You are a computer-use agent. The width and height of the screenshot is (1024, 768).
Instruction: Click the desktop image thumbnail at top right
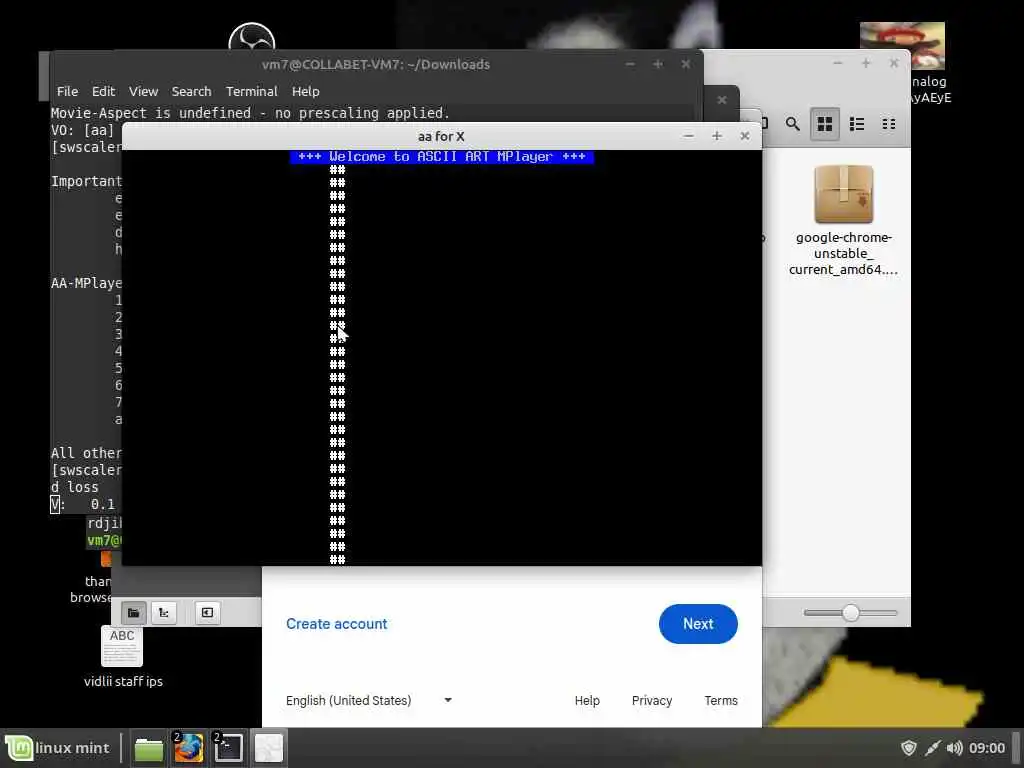902,46
